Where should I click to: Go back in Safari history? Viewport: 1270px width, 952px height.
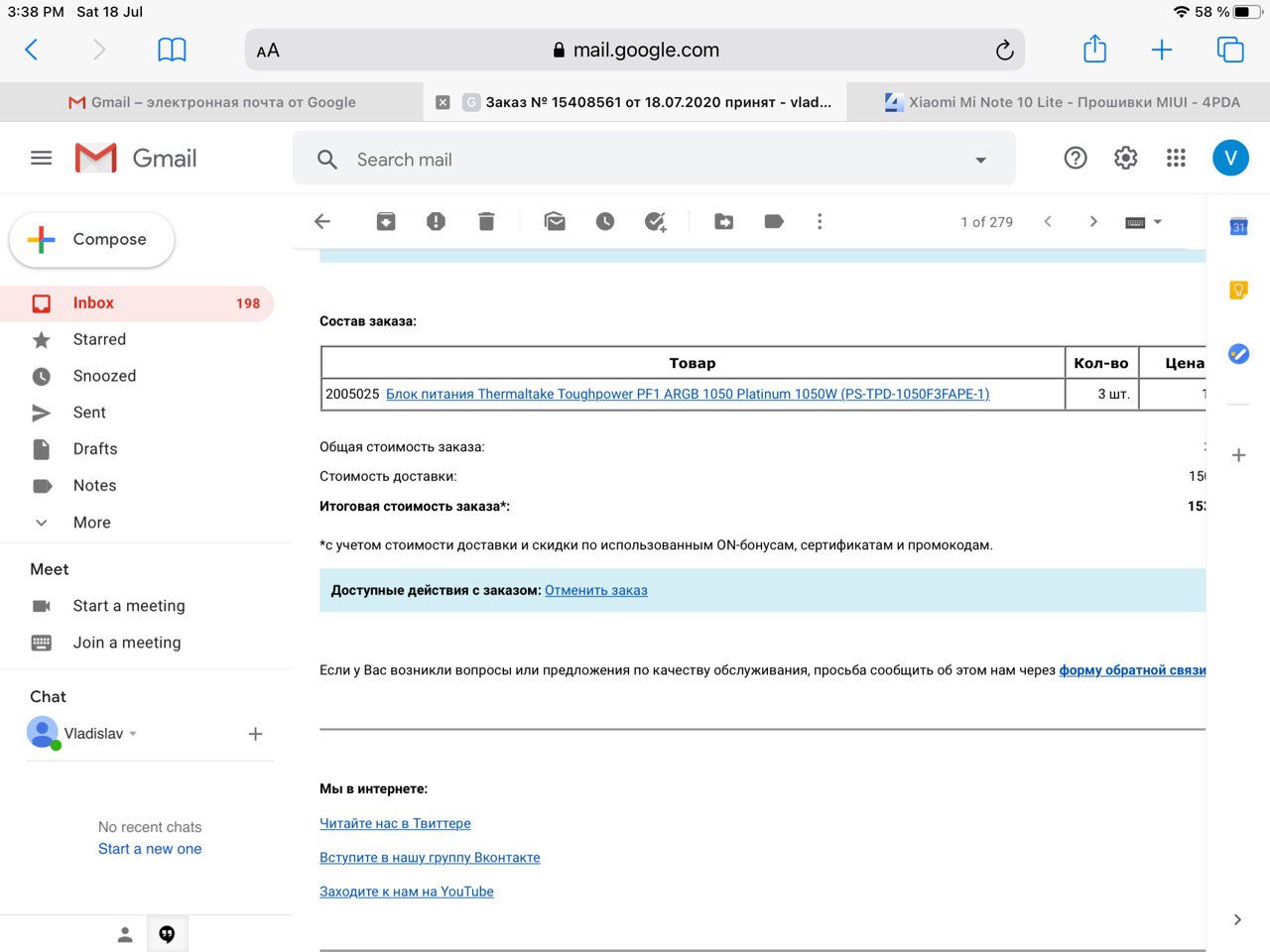coord(31,50)
